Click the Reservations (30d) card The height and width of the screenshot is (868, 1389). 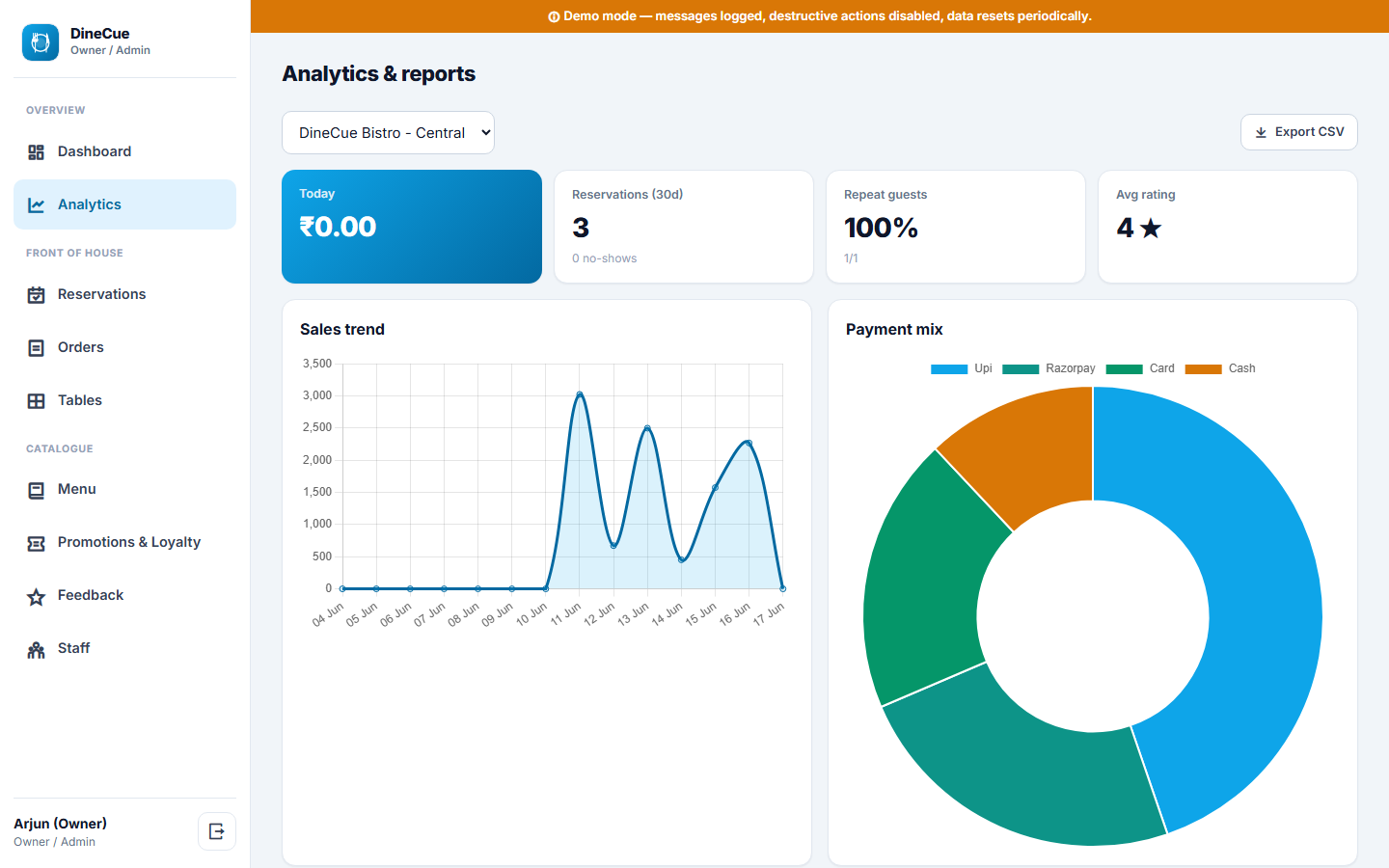click(x=684, y=227)
